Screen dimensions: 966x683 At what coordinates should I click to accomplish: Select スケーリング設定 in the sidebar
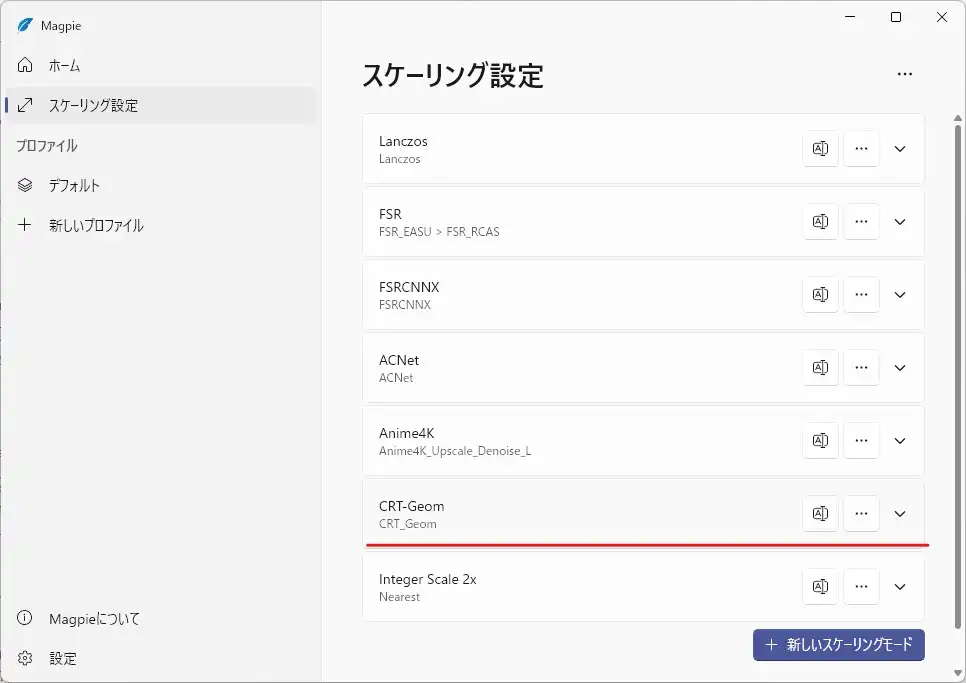point(93,105)
